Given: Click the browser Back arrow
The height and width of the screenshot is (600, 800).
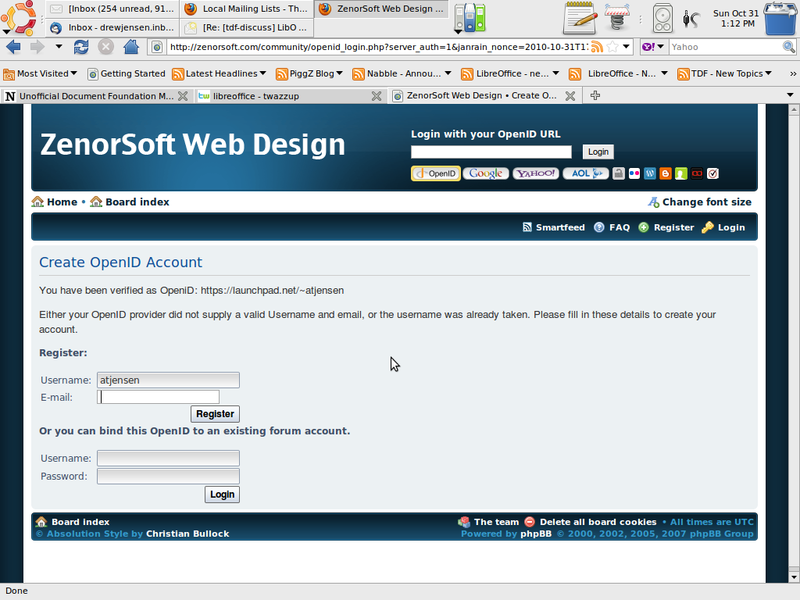Looking at the screenshot, I should (13, 47).
